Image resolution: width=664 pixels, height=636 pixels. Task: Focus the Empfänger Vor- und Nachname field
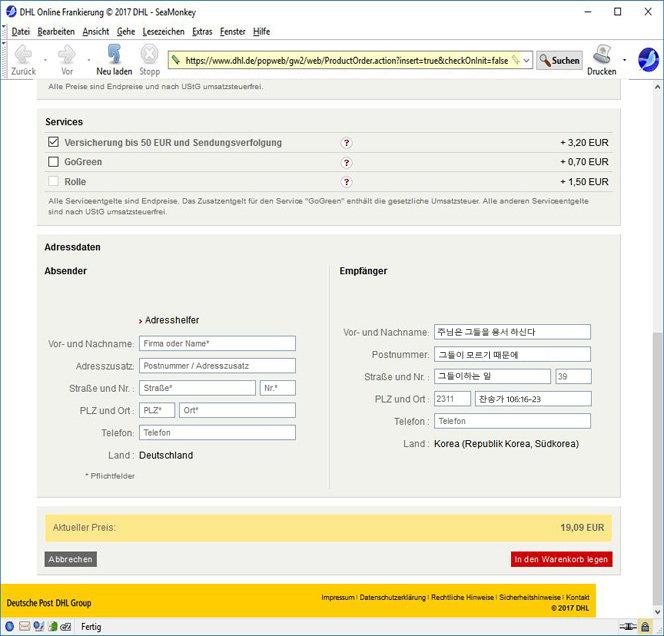[512, 332]
